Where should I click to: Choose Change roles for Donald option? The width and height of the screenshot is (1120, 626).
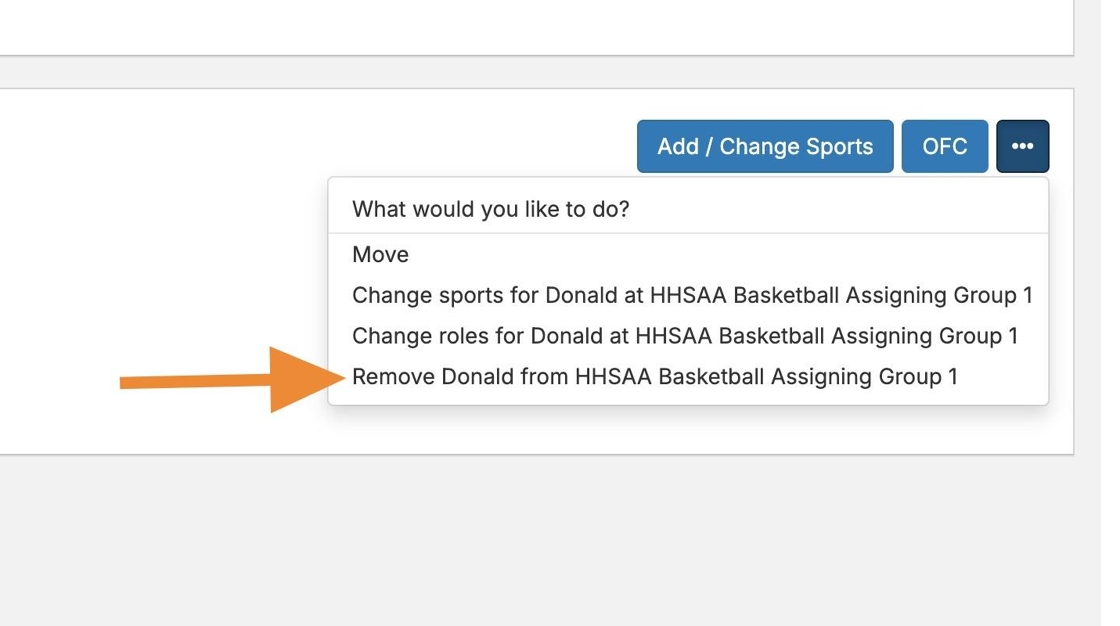point(684,336)
